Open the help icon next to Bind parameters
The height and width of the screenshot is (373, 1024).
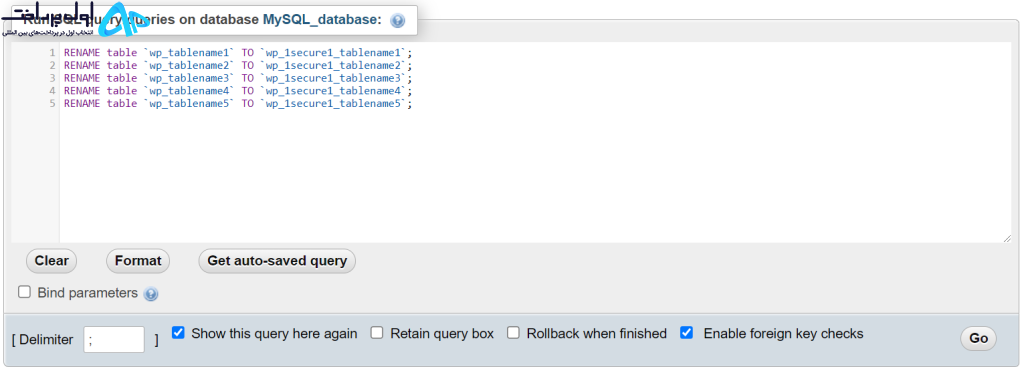tap(151, 294)
